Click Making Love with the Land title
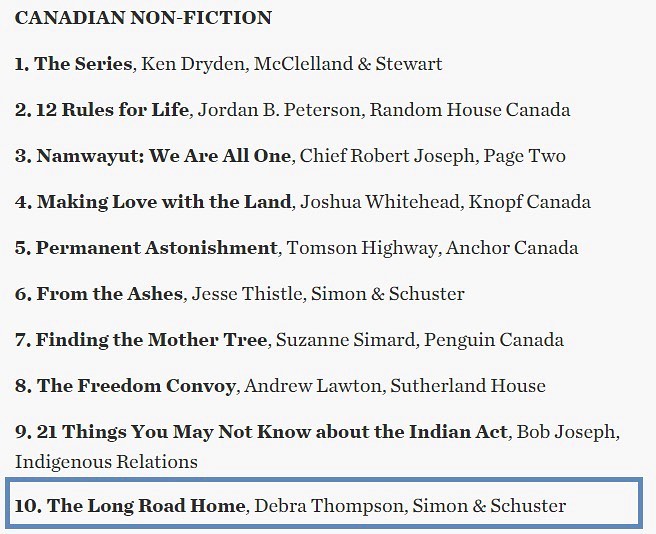This screenshot has width=656, height=534. (165, 202)
